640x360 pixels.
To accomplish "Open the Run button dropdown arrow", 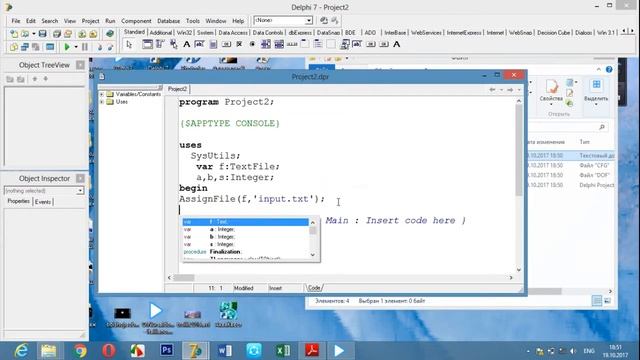I will pyautogui.click(x=76, y=47).
